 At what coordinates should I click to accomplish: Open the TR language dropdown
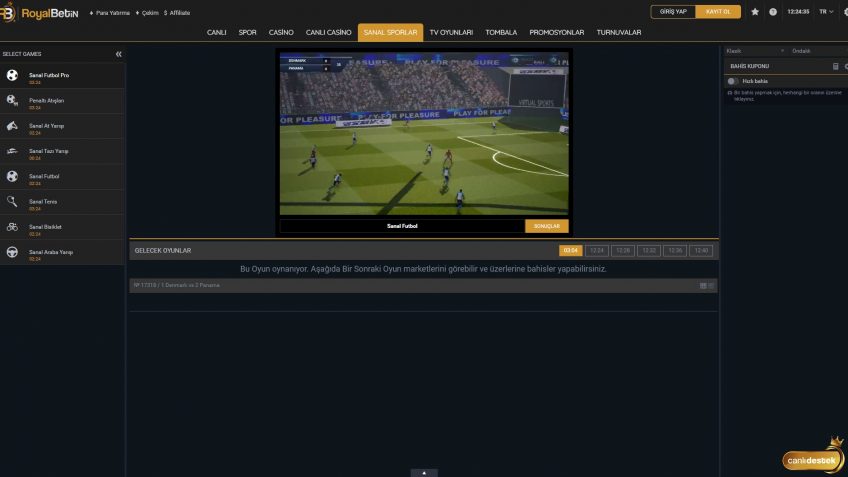(x=826, y=12)
